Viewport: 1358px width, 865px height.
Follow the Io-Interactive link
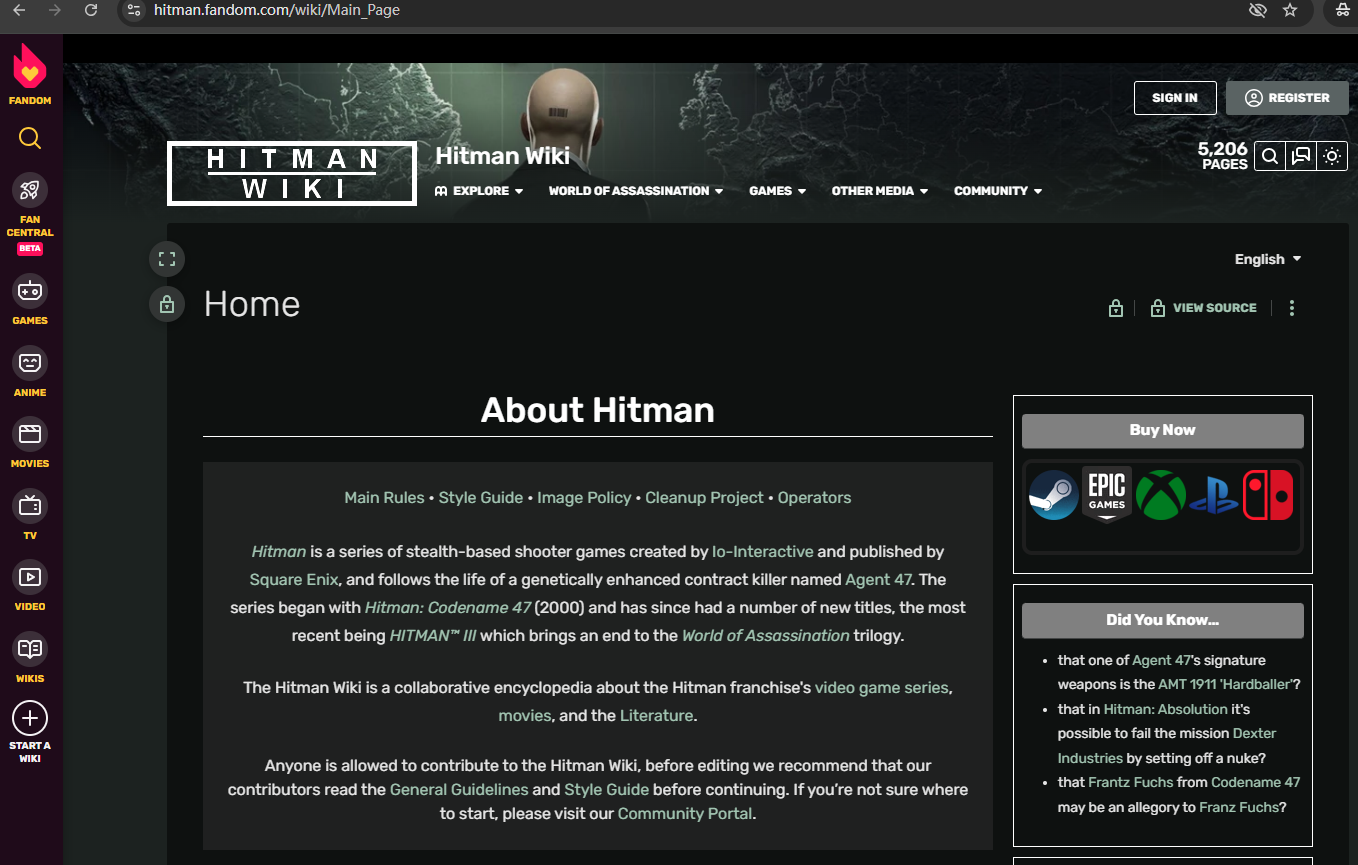[x=763, y=551]
